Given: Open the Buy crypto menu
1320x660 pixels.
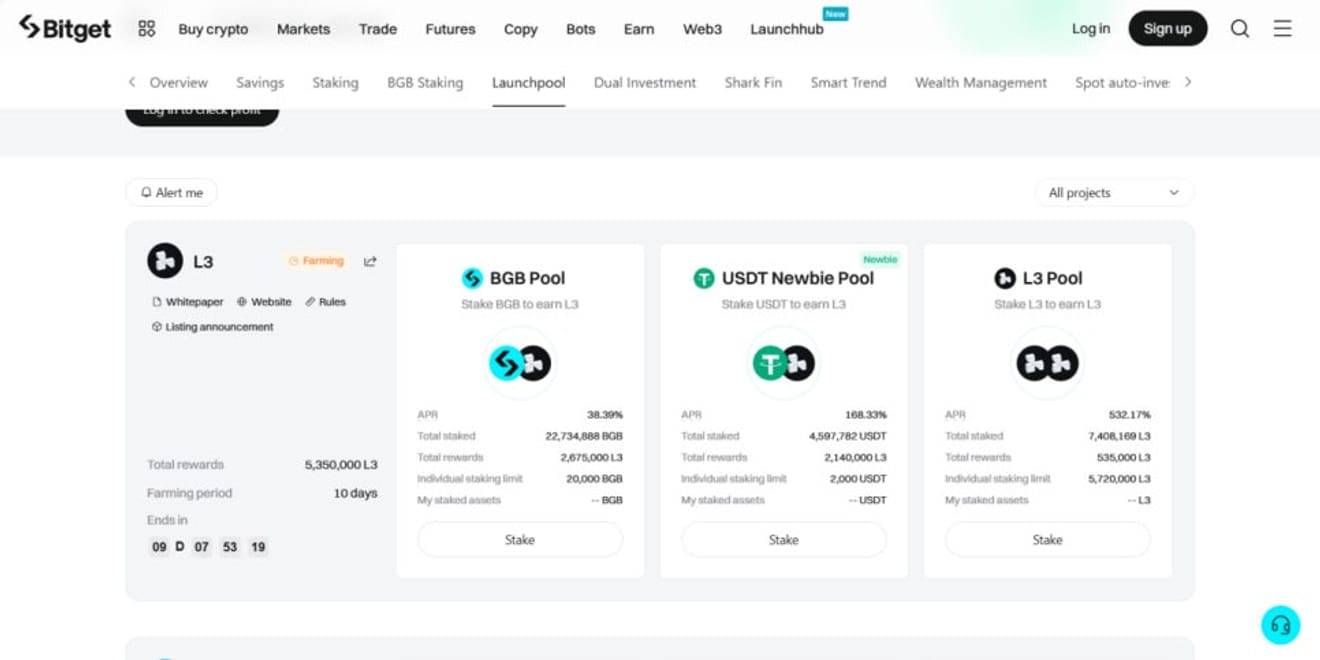Looking at the screenshot, I should tap(213, 29).
